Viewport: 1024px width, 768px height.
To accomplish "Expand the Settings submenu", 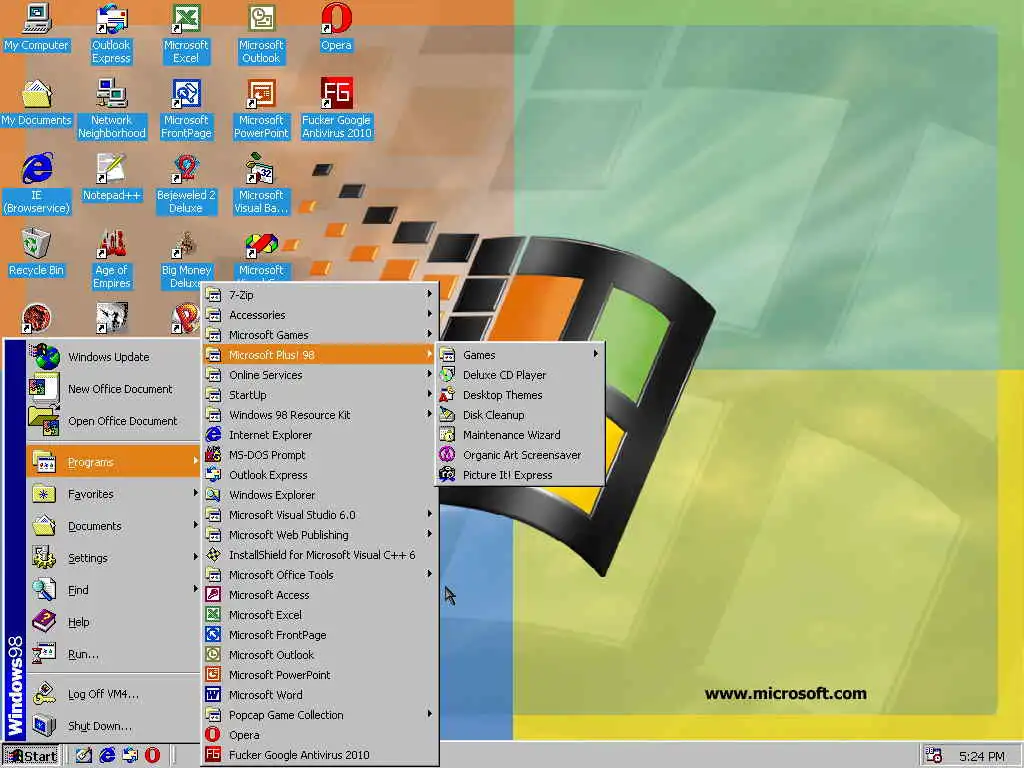I will pyautogui.click(x=113, y=558).
